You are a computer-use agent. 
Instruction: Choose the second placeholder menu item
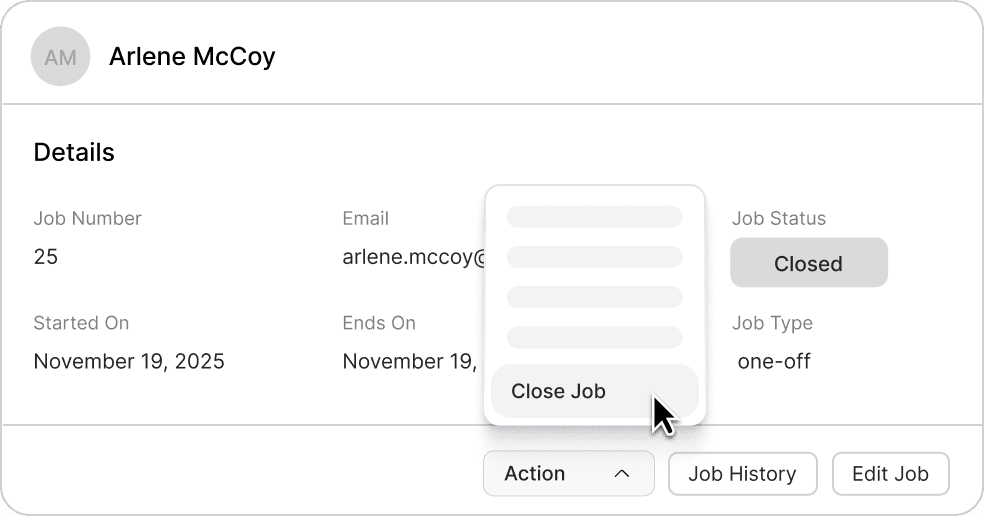coord(594,257)
